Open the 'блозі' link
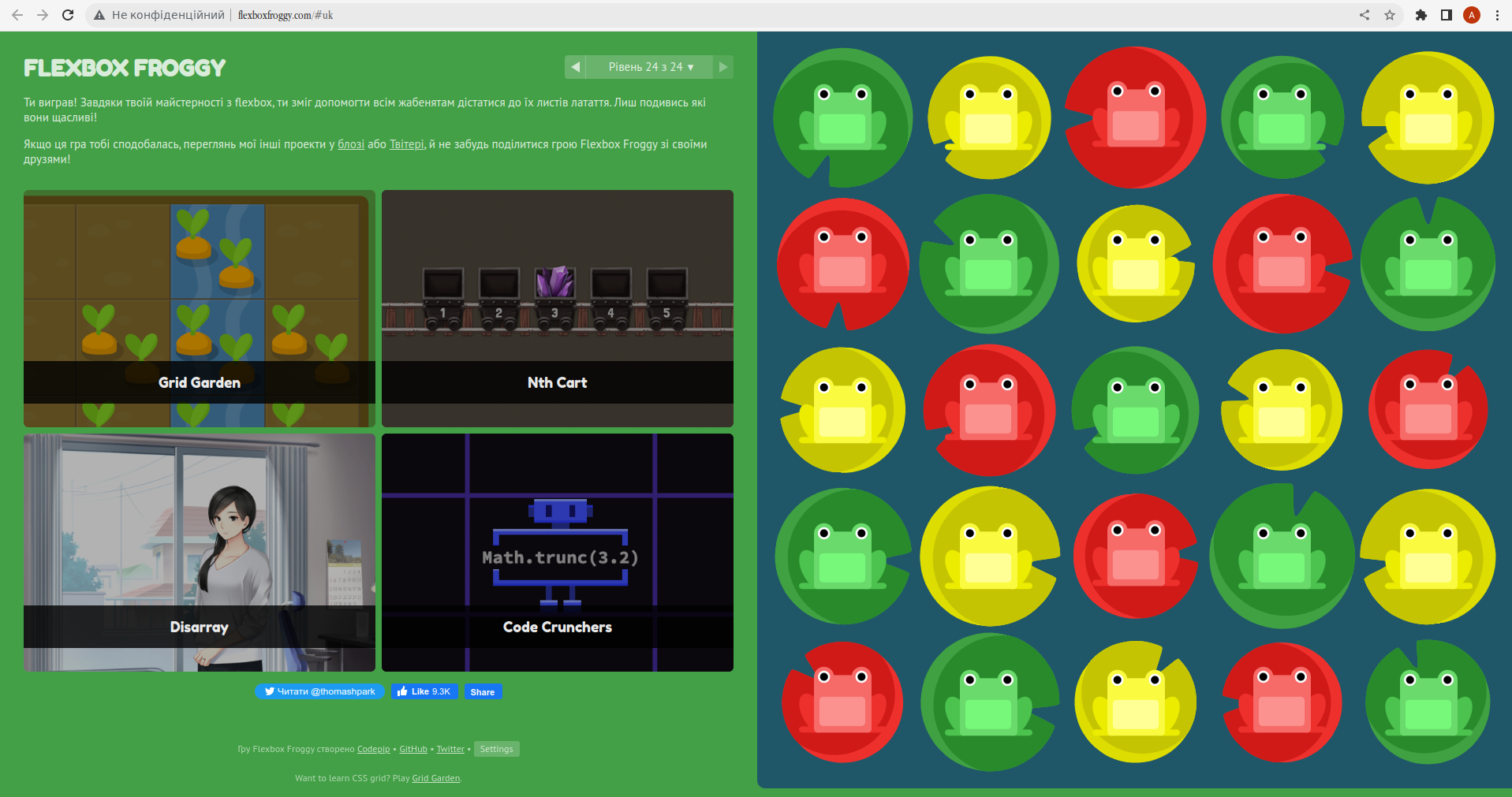1512x797 pixels. 351,144
